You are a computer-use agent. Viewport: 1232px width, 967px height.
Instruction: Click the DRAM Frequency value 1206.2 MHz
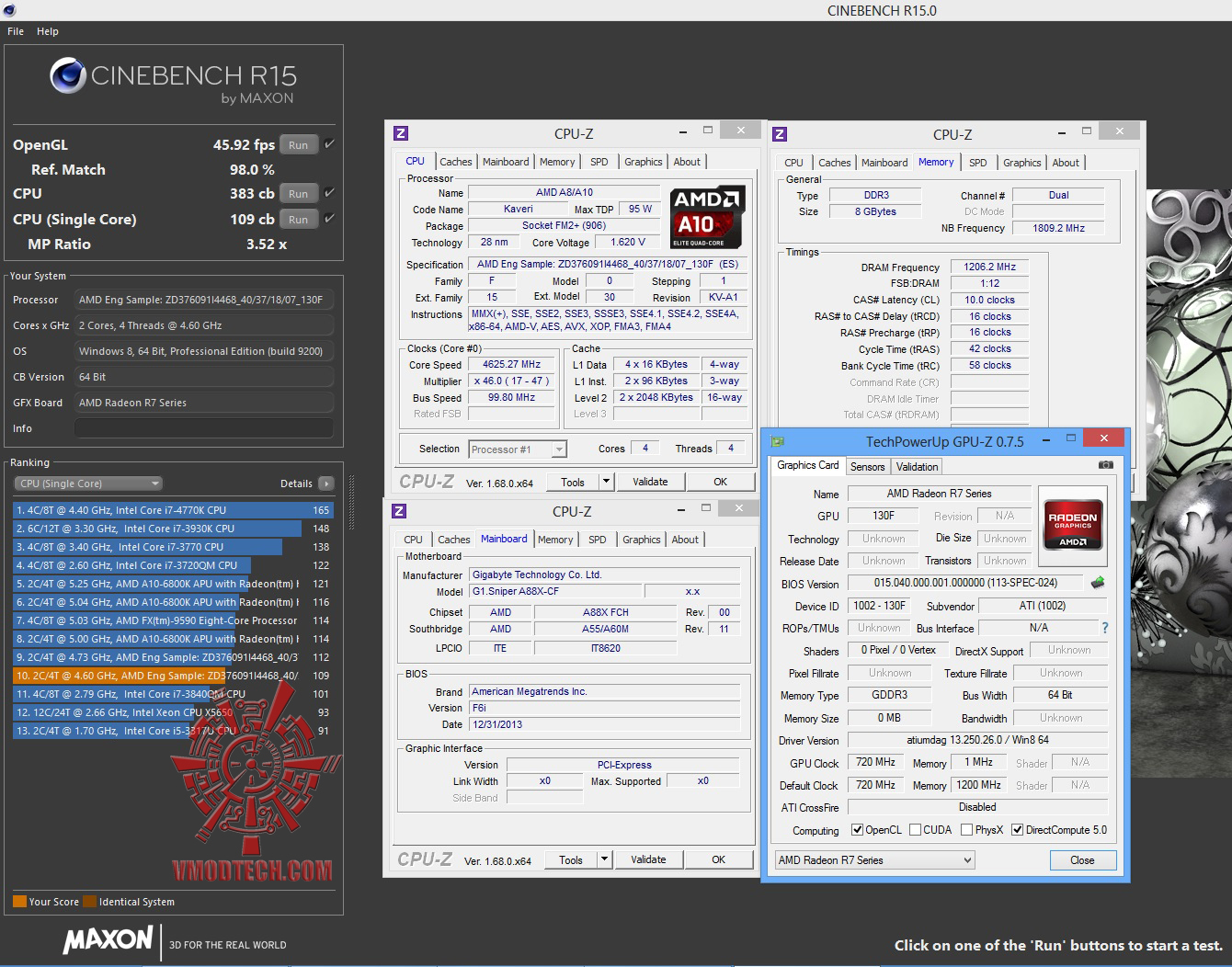click(x=989, y=267)
